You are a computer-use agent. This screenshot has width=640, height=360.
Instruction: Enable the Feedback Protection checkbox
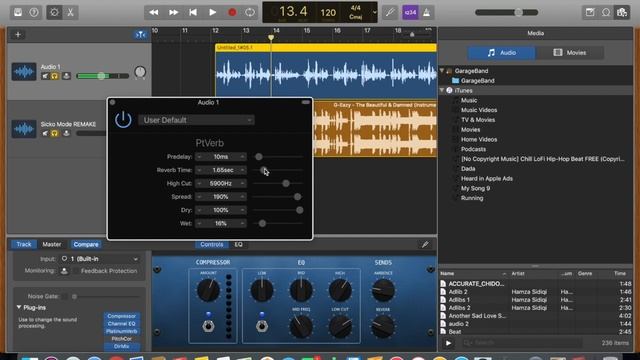(75, 271)
